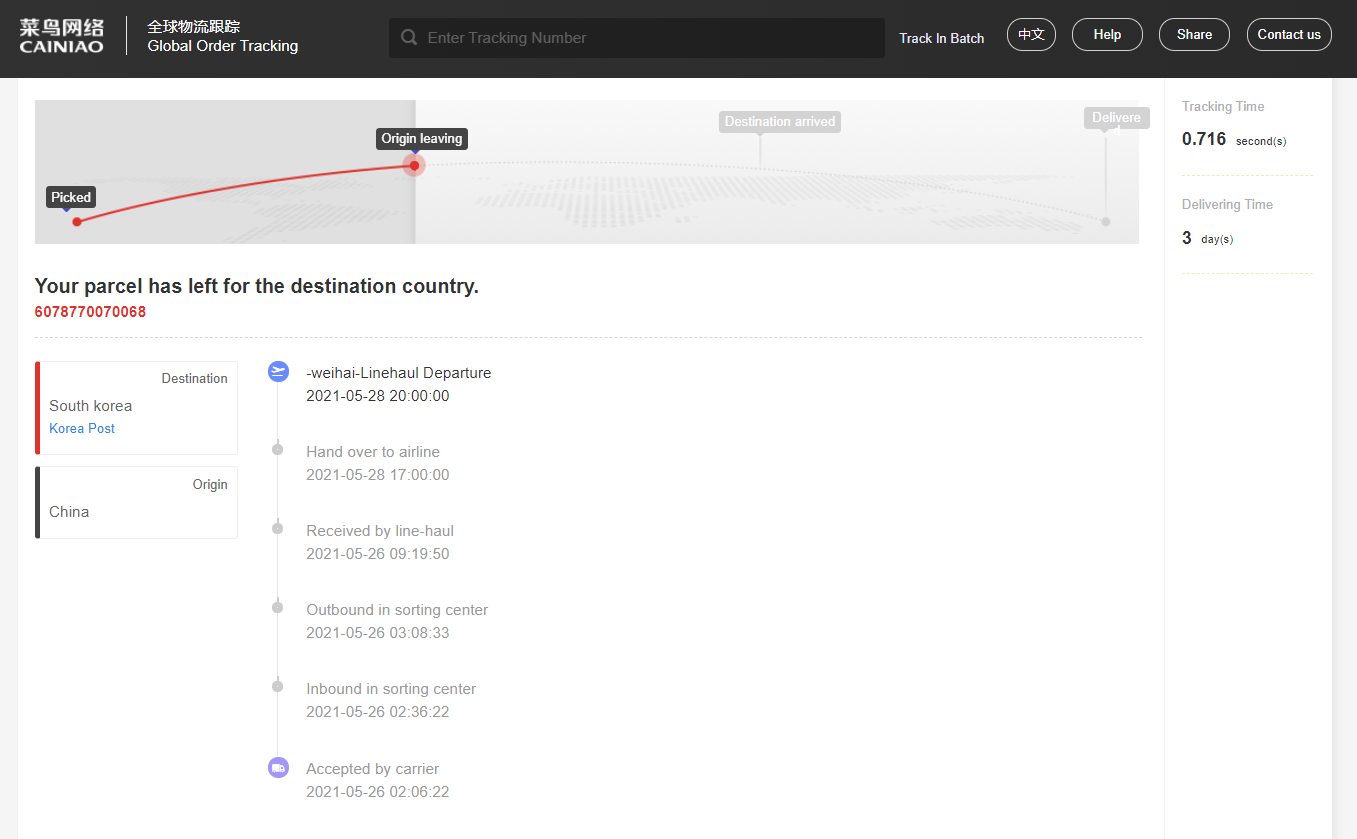Click the Origin card label
Screen dimensions: 1357x839
pos(210,485)
